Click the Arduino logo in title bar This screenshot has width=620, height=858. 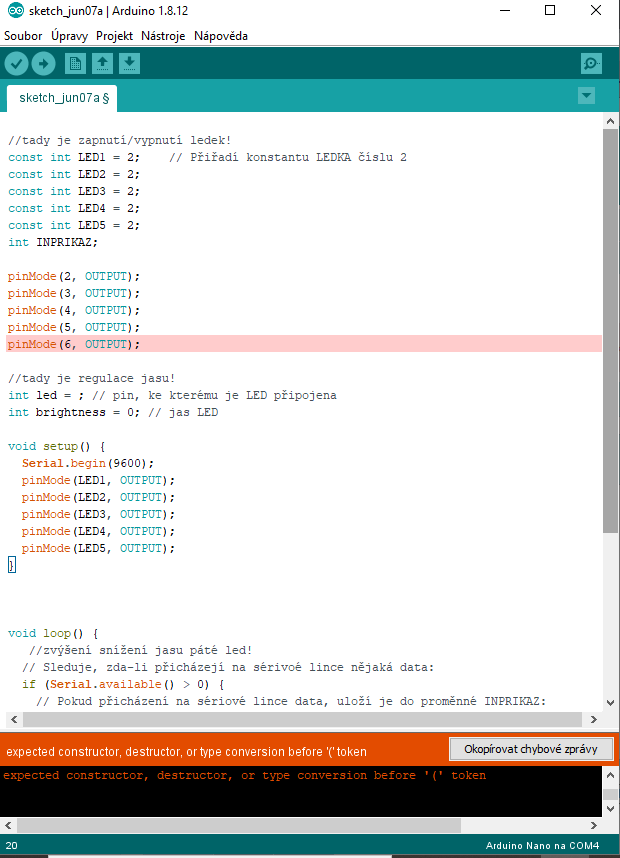pyautogui.click(x=12, y=11)
